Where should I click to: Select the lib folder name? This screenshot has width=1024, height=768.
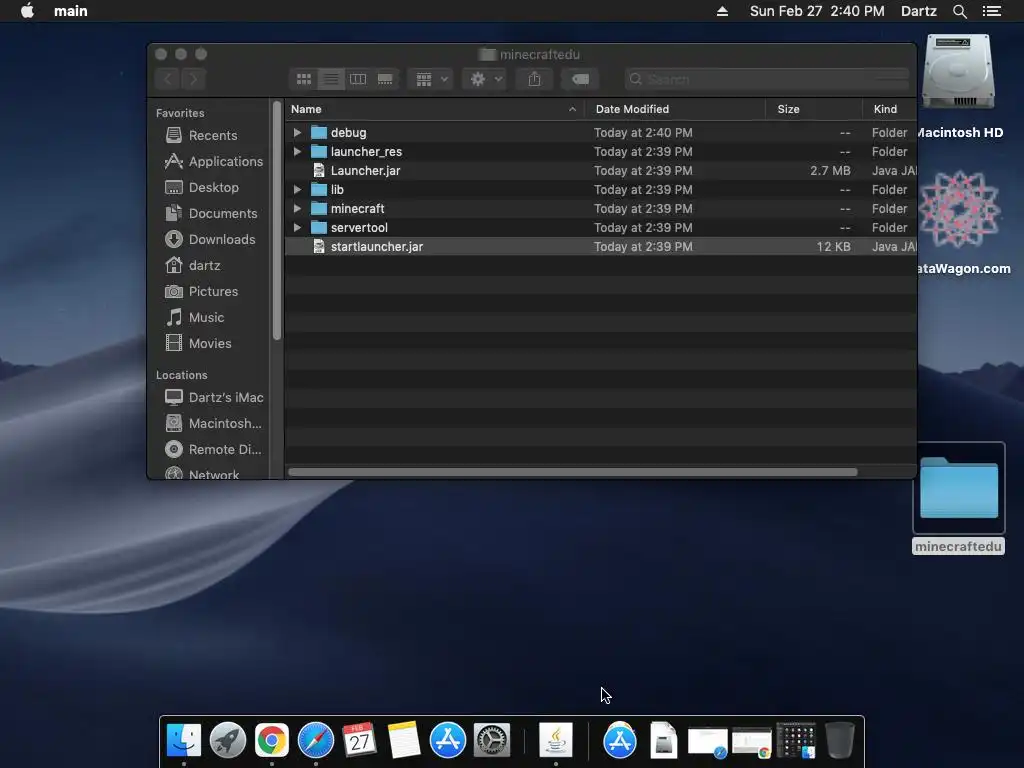pos(337,189)
